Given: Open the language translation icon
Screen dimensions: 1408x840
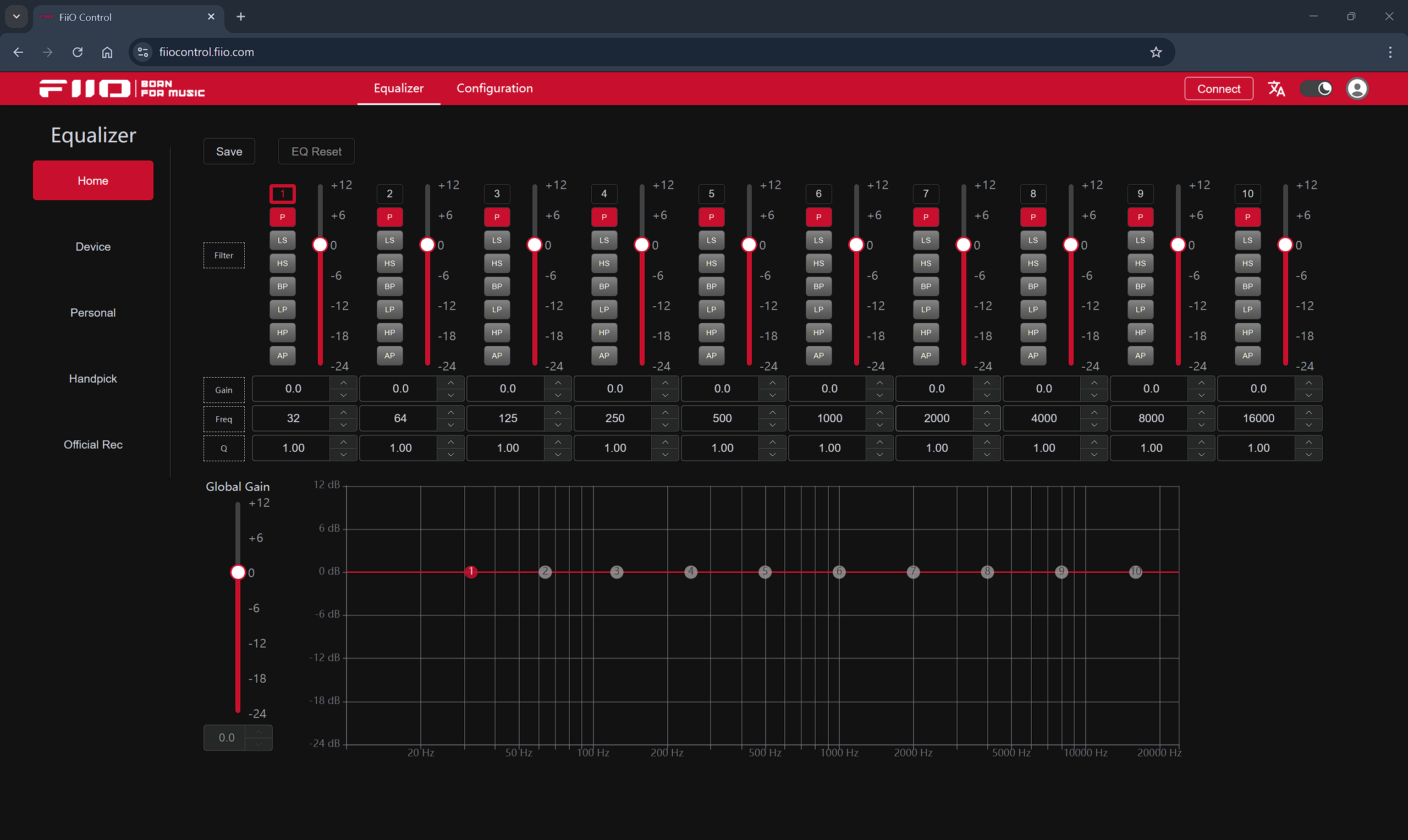Looking at the screenshot, I should [x=1276, y=89].
